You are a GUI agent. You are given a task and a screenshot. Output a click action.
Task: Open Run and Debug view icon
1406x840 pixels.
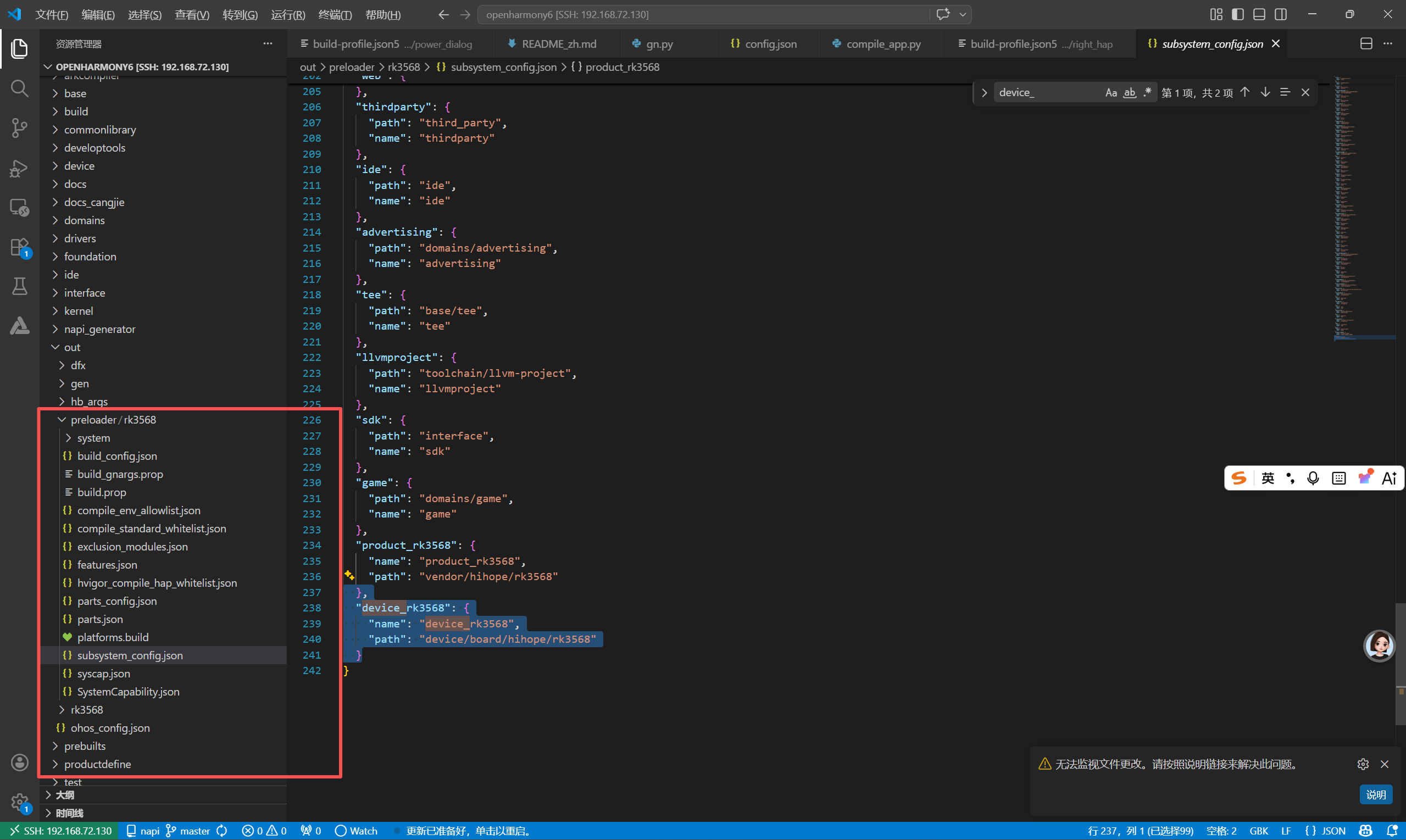click(x=19, y=168)
